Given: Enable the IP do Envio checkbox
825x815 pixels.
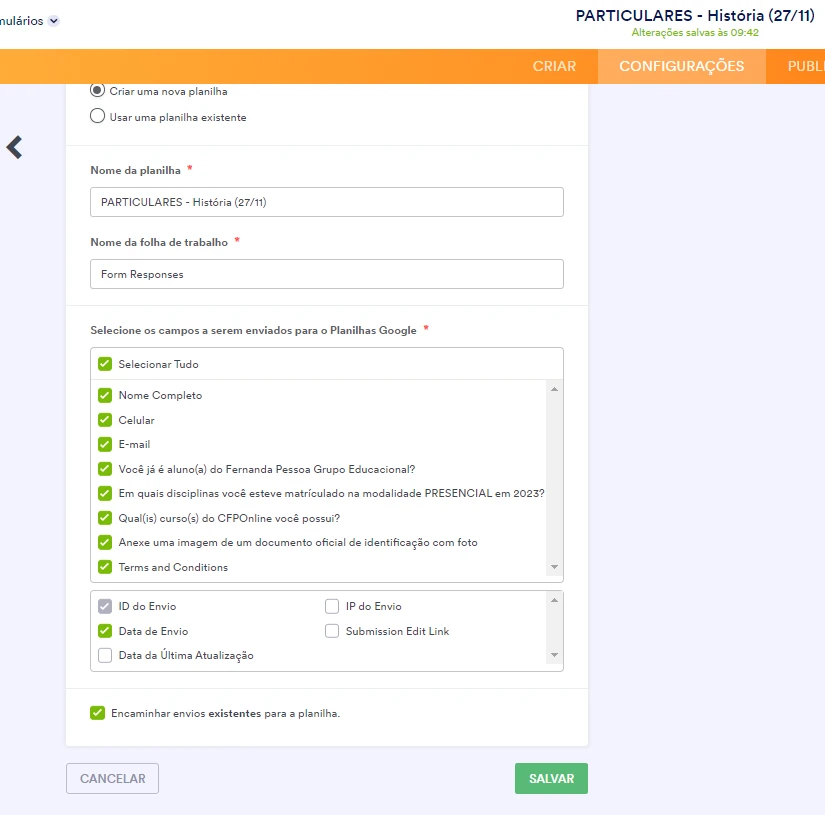Looking at the screenshot, I should (x=332, y=606).
